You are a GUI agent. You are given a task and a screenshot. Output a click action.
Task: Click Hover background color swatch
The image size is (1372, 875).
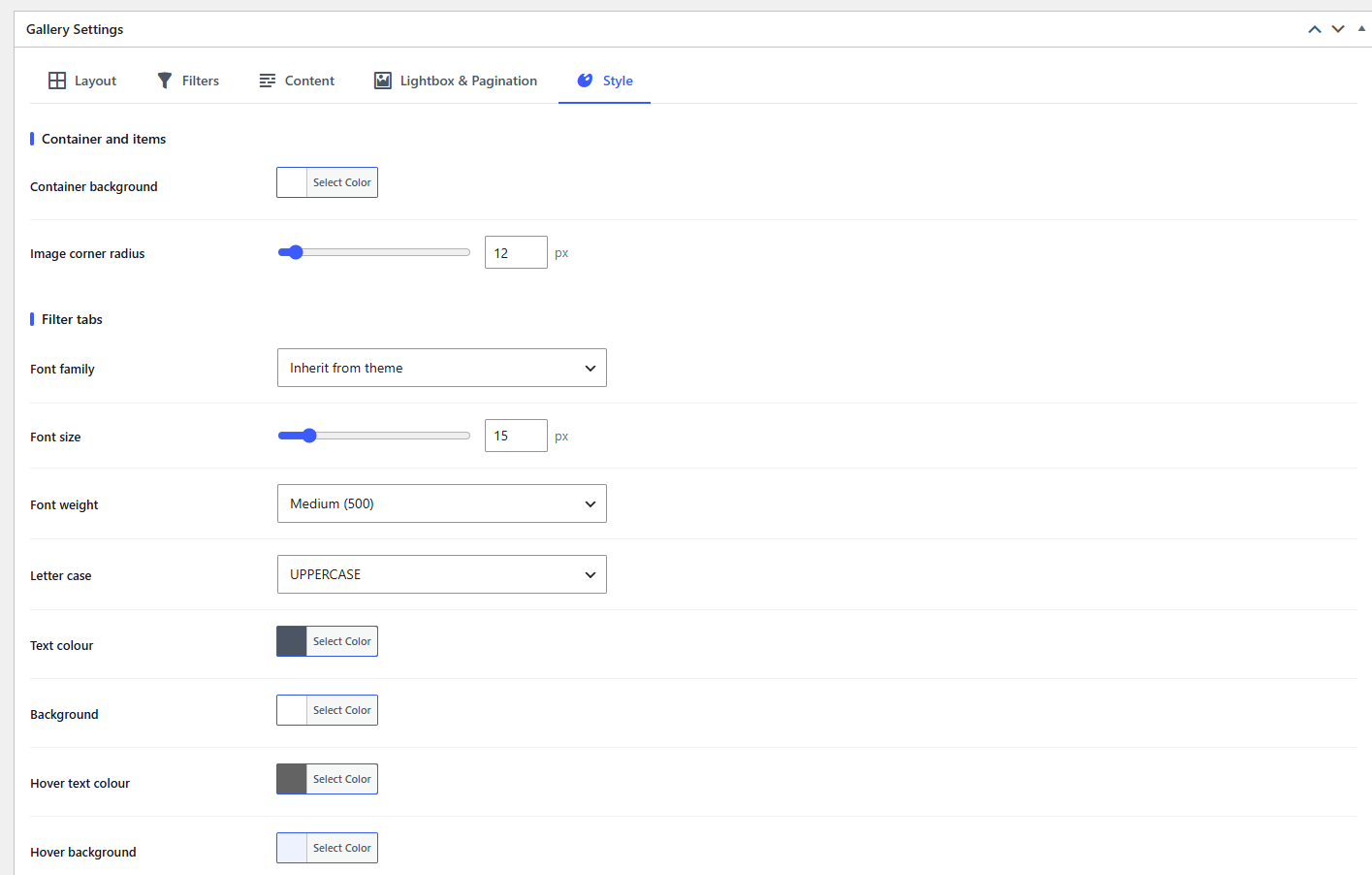click(292, 848)
